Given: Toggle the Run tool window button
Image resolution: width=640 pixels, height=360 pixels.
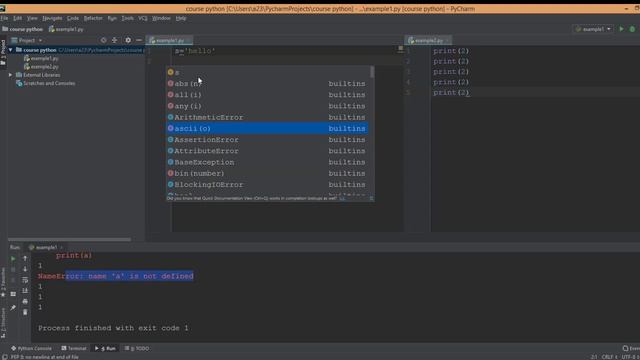Looking at the screenshot, I should point(105,349).
